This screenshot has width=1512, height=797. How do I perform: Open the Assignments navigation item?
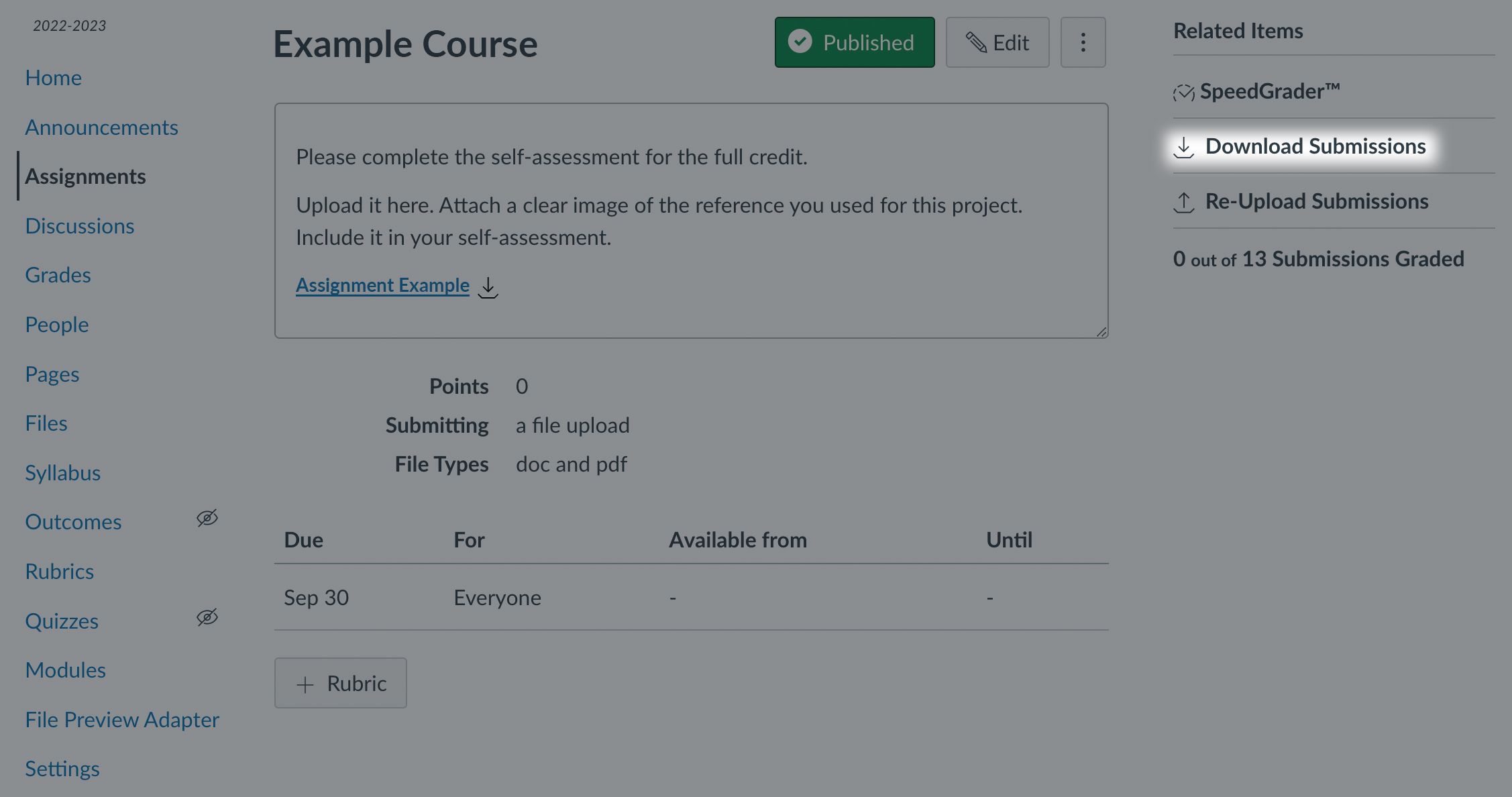point(85,176)
